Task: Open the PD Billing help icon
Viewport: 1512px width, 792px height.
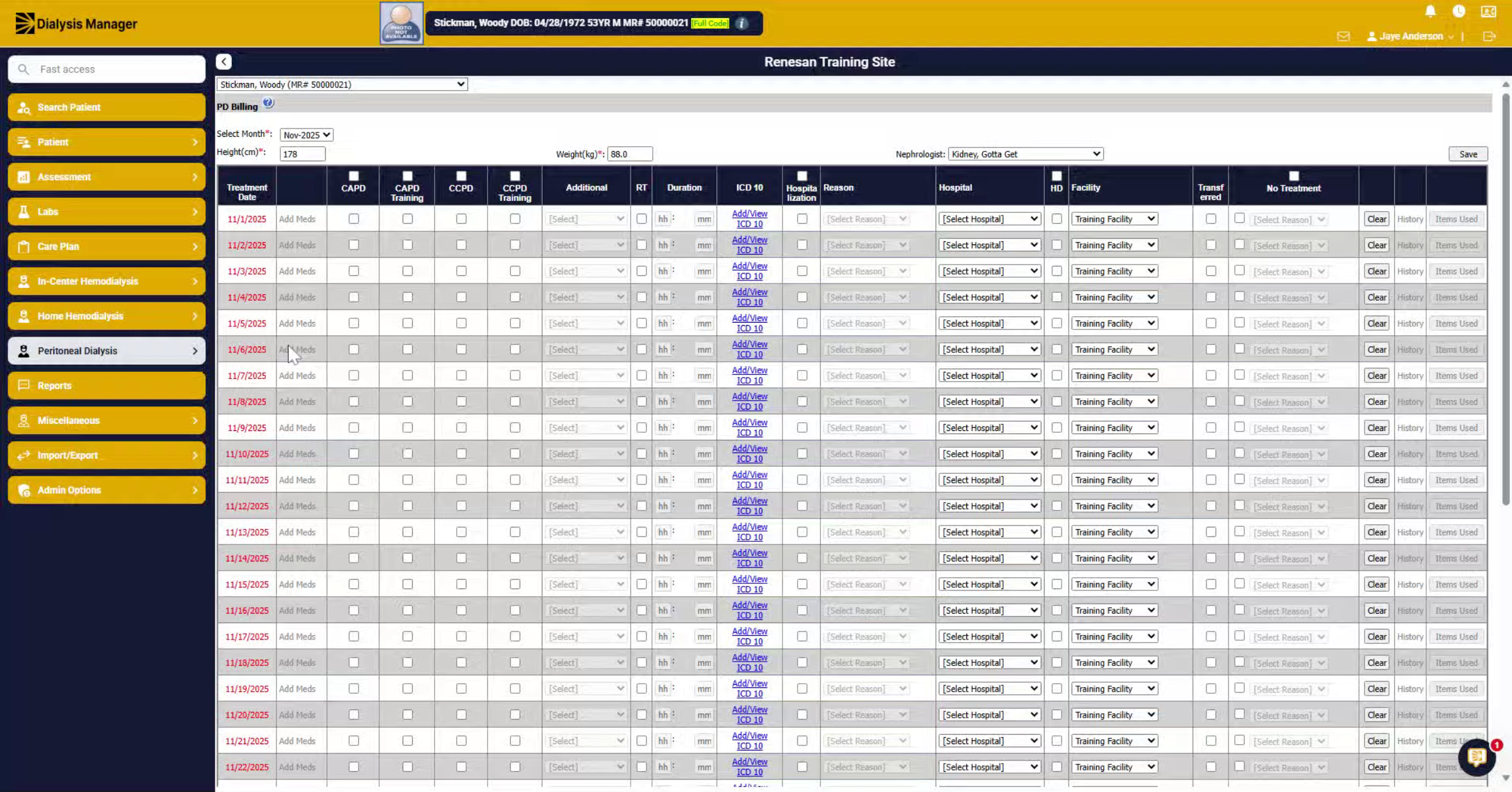Action: tap(268, 103)
